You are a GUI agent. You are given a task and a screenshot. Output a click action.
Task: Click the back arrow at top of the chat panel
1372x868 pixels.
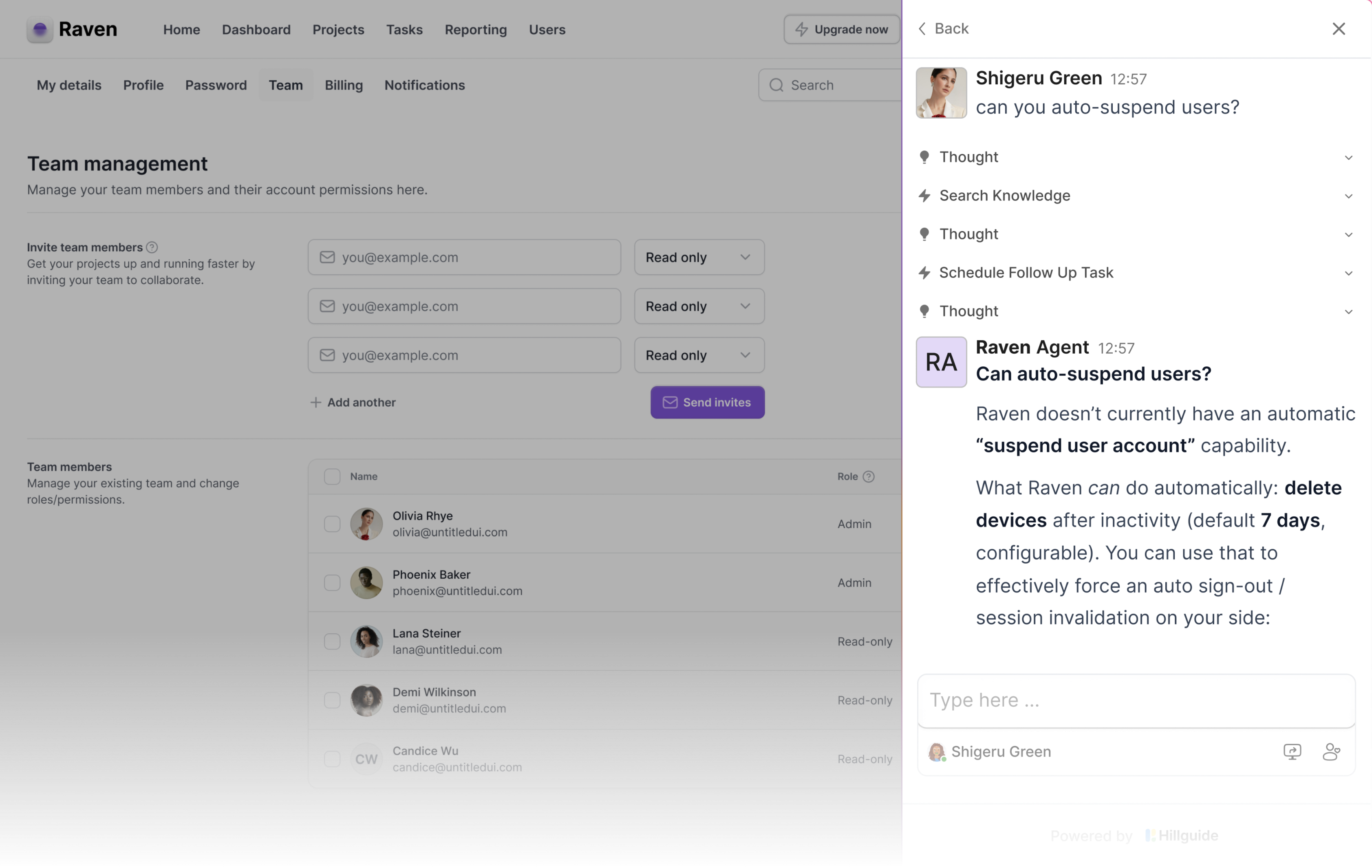click(922, 29)
